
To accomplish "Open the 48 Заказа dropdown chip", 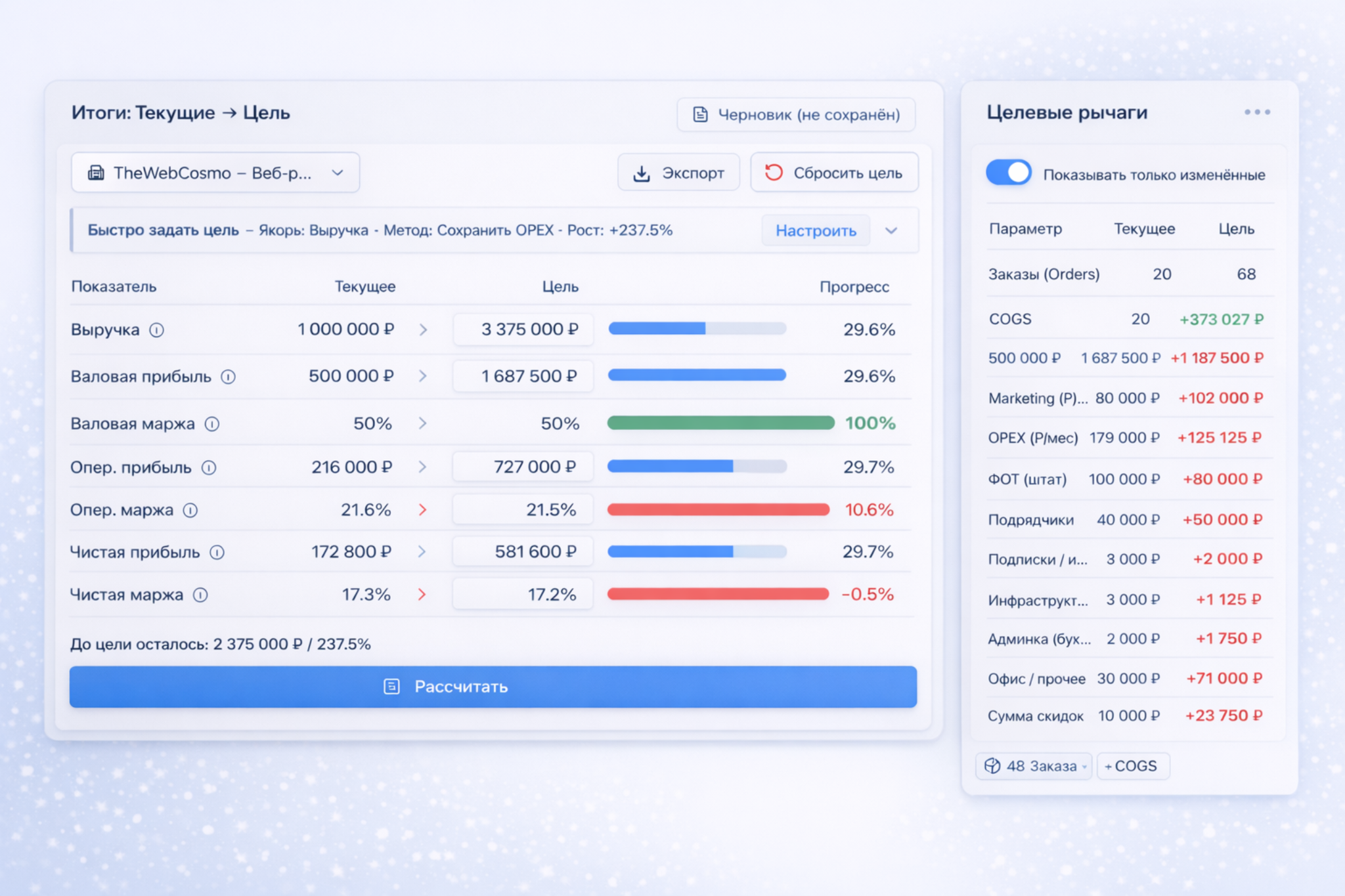I will 1034,766.
